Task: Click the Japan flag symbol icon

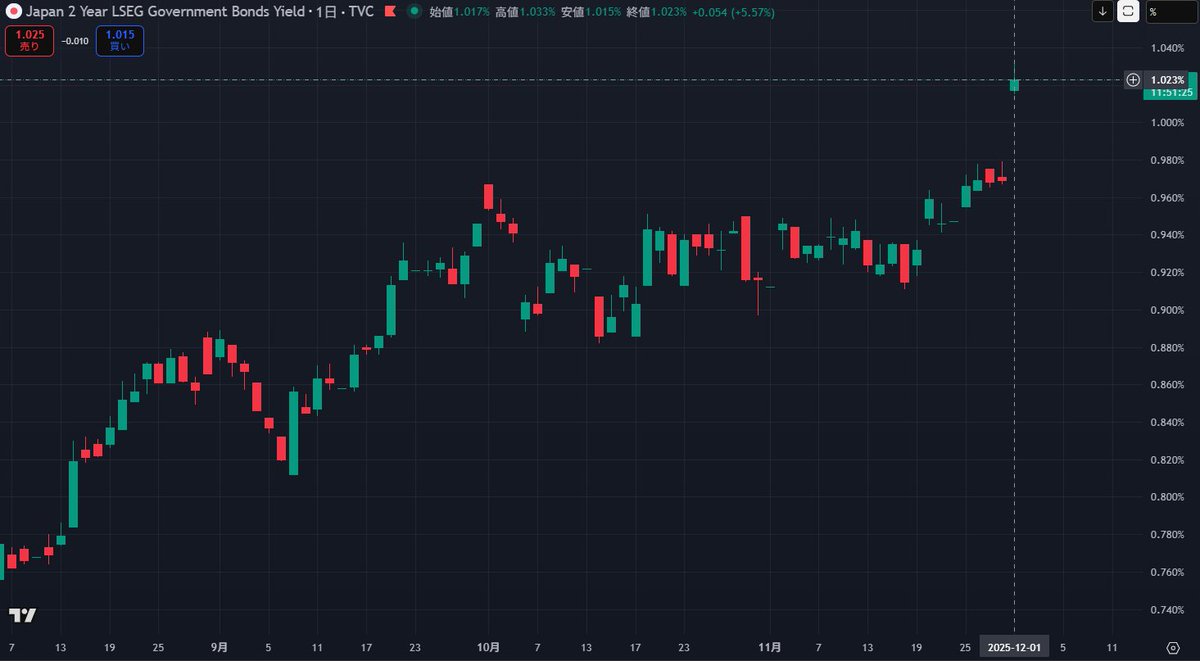Action: (14, 12)
